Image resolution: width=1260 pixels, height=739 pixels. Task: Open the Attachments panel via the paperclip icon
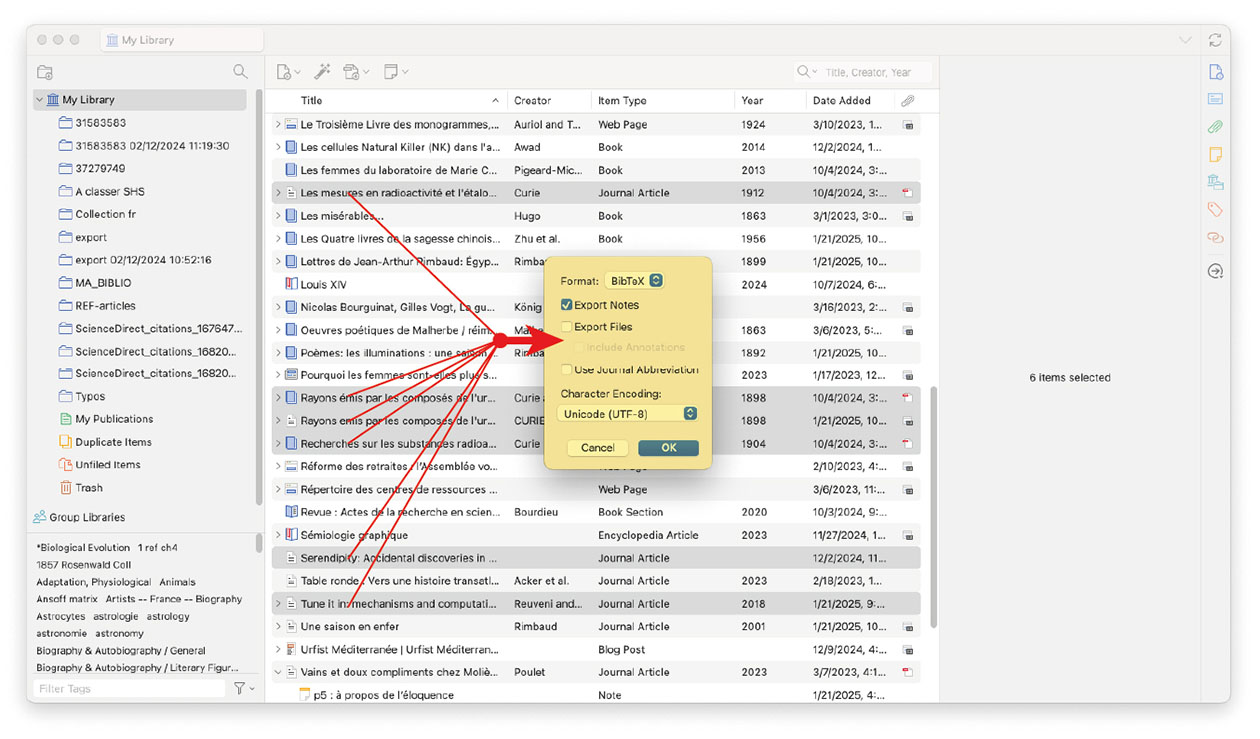[x=1215, y=127]
